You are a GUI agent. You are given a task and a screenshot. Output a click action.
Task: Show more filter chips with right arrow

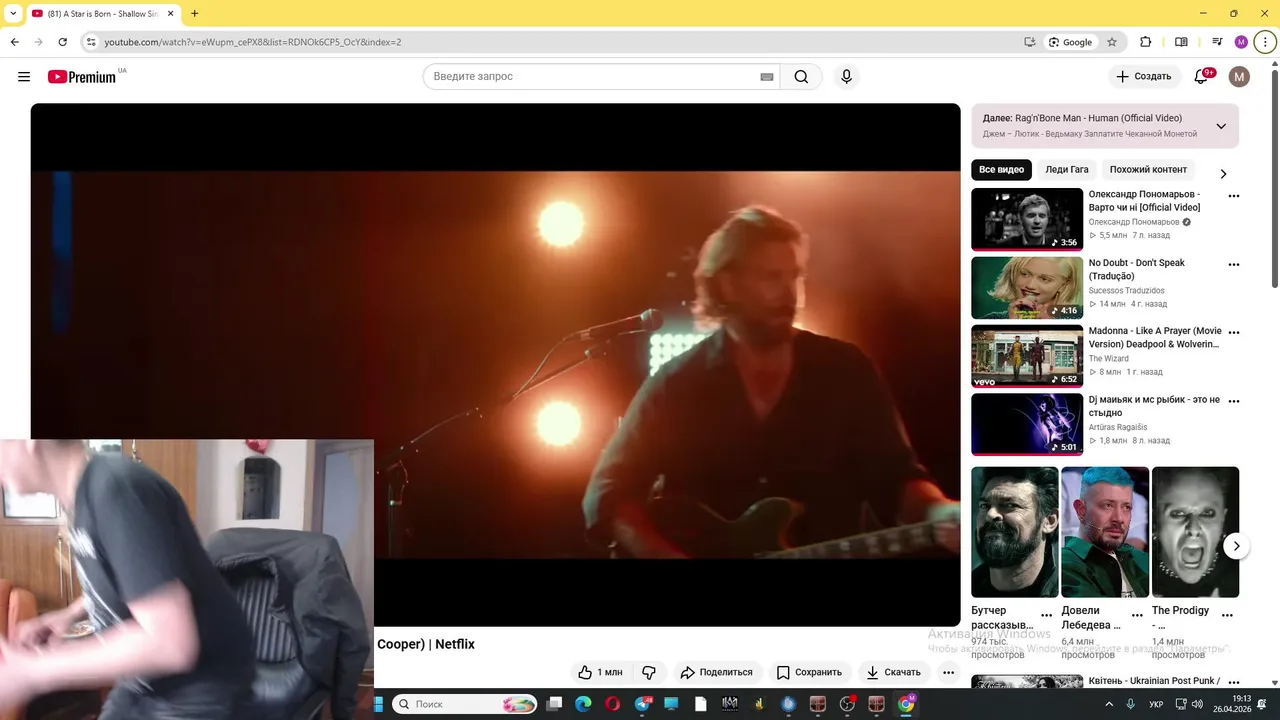coord(1222,174)
